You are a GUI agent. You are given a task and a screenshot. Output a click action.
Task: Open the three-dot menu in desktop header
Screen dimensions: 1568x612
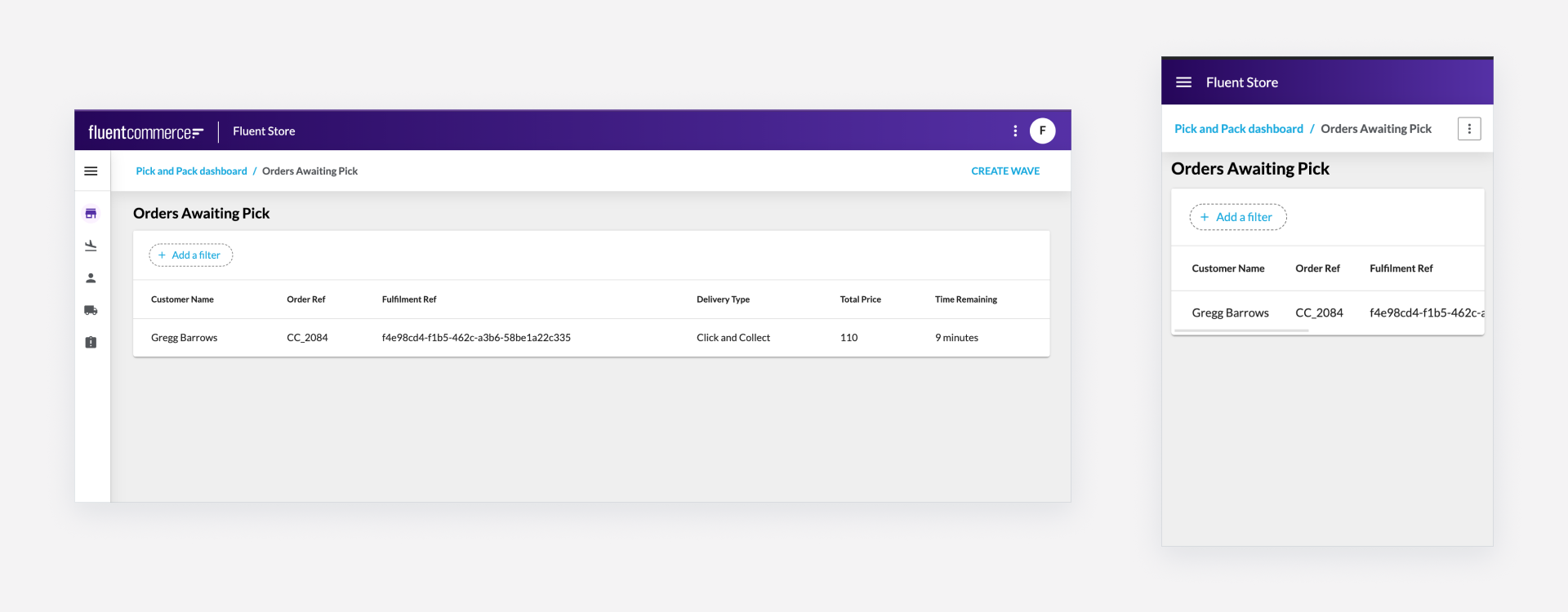pos(1015,131)
